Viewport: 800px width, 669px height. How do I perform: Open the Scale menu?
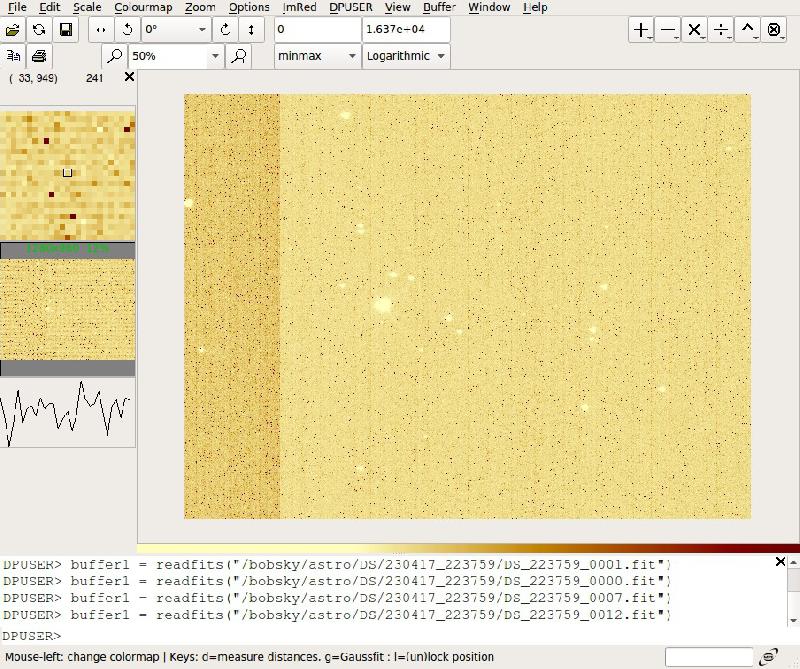point(87,7)
